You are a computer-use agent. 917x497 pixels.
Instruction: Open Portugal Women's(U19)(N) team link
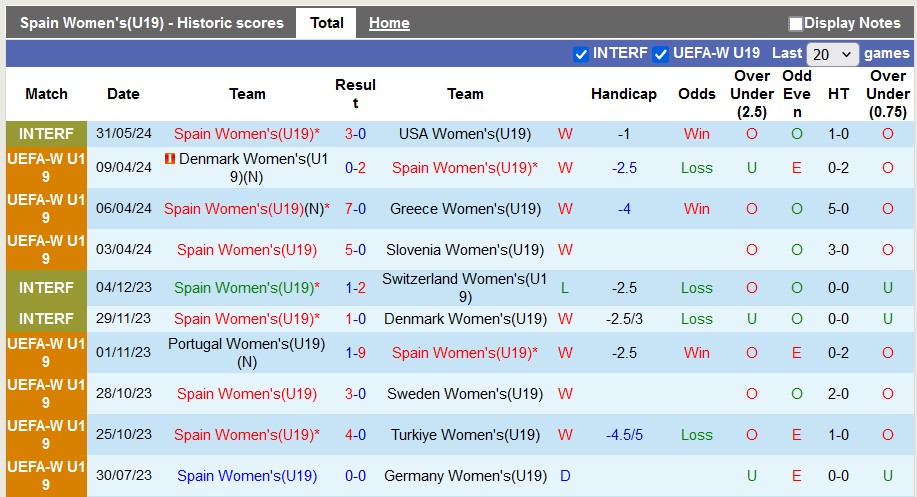(246, 353)
